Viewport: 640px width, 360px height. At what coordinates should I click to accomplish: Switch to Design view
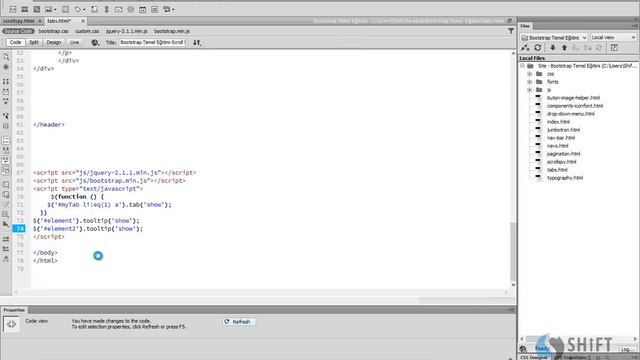53,42
